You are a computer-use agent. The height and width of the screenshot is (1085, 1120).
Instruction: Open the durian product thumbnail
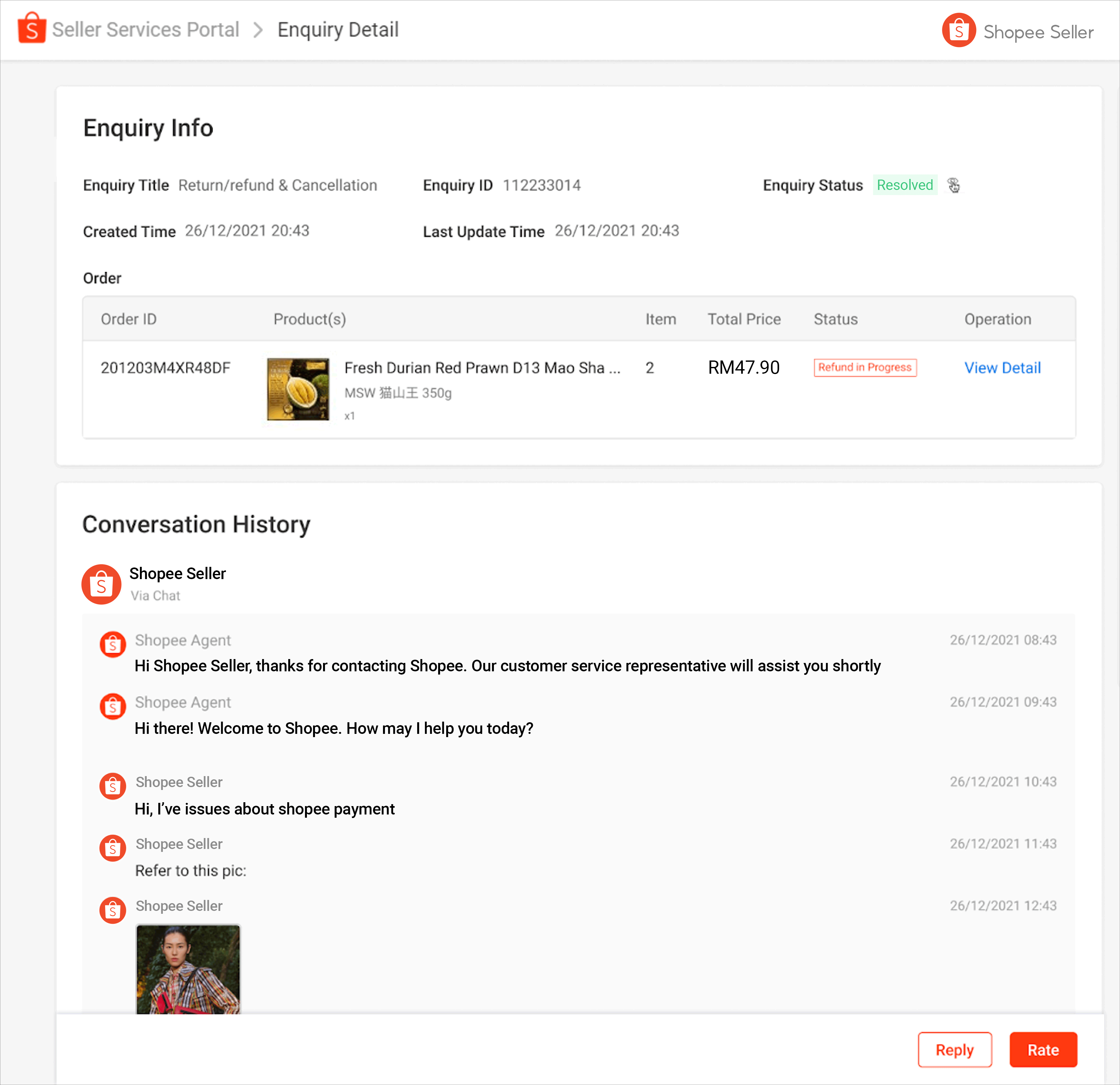click(x=298, y=389)
